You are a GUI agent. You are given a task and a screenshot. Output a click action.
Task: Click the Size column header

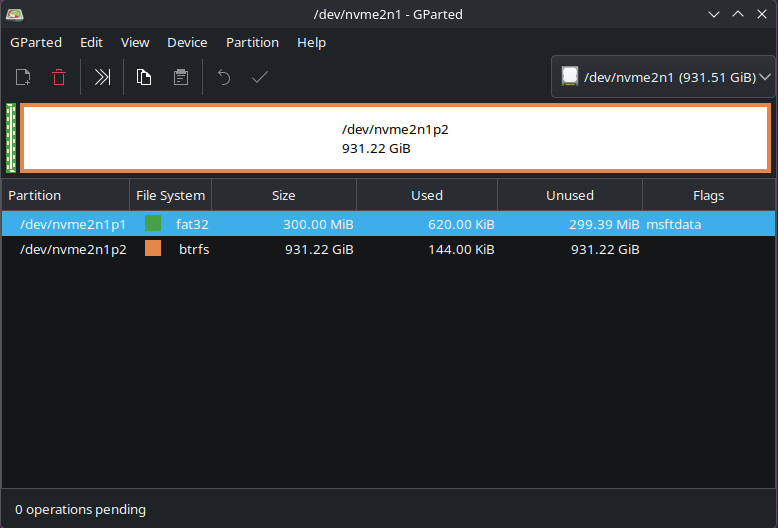pos(284,195)
